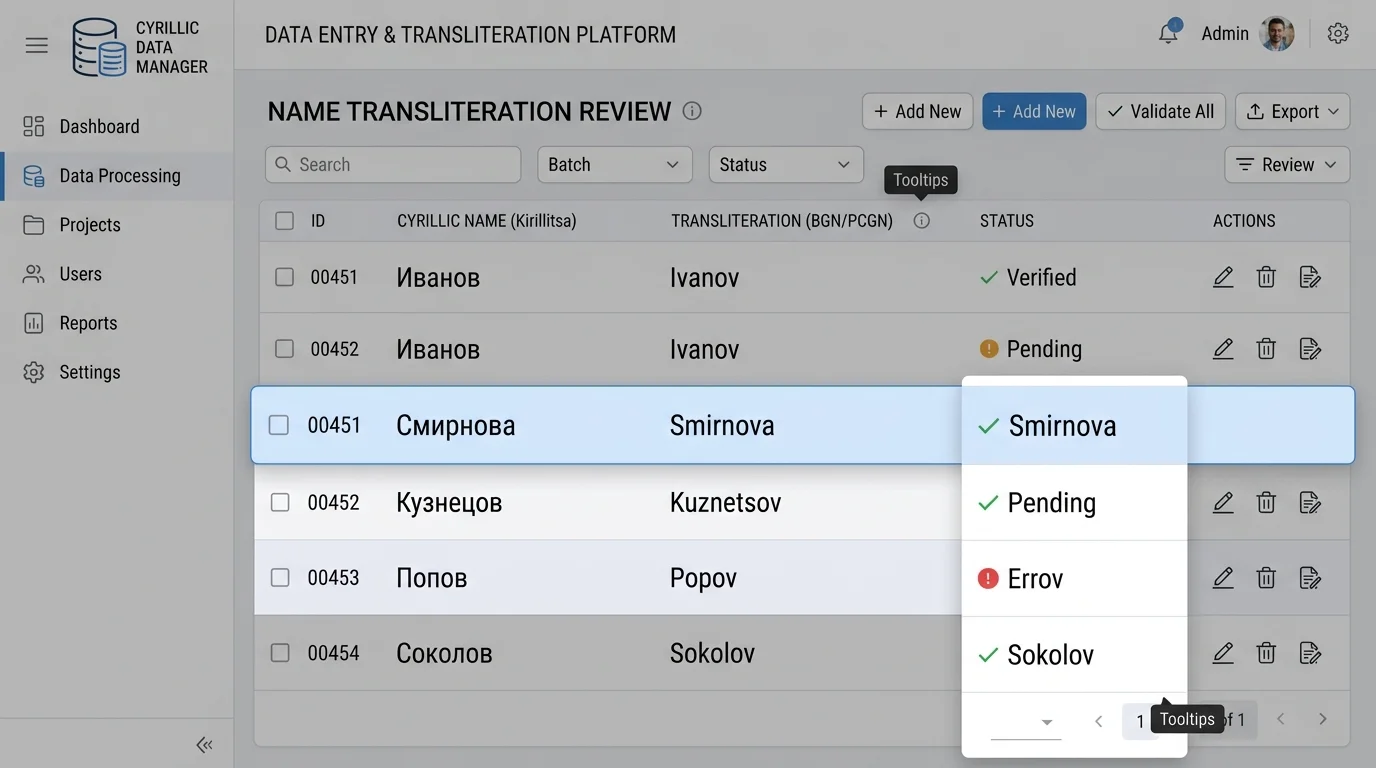Screen dimensions: 1376x768
Task: Open the Review sort dropdown control
Action: 1287,164
